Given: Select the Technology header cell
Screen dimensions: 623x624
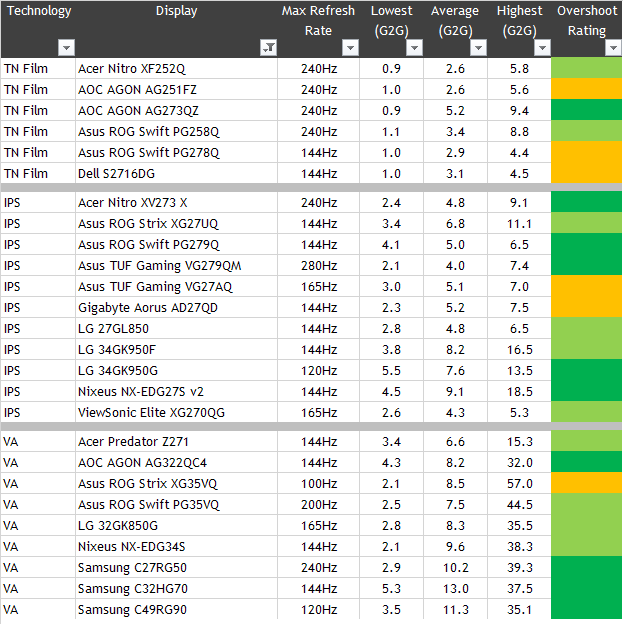Looking at the screenshot, I should (x=37, y=12).
